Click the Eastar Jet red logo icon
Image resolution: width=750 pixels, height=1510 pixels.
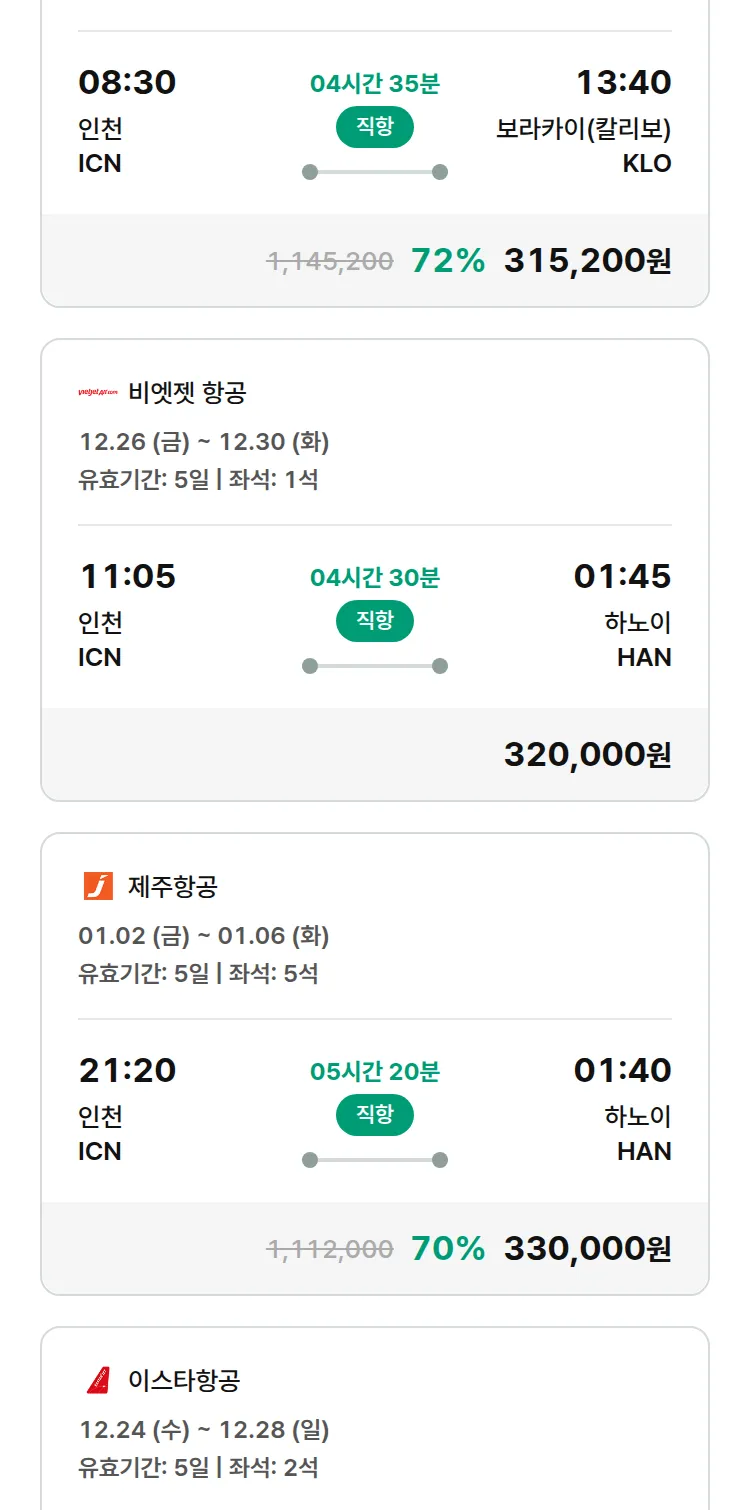[98, 1380]
